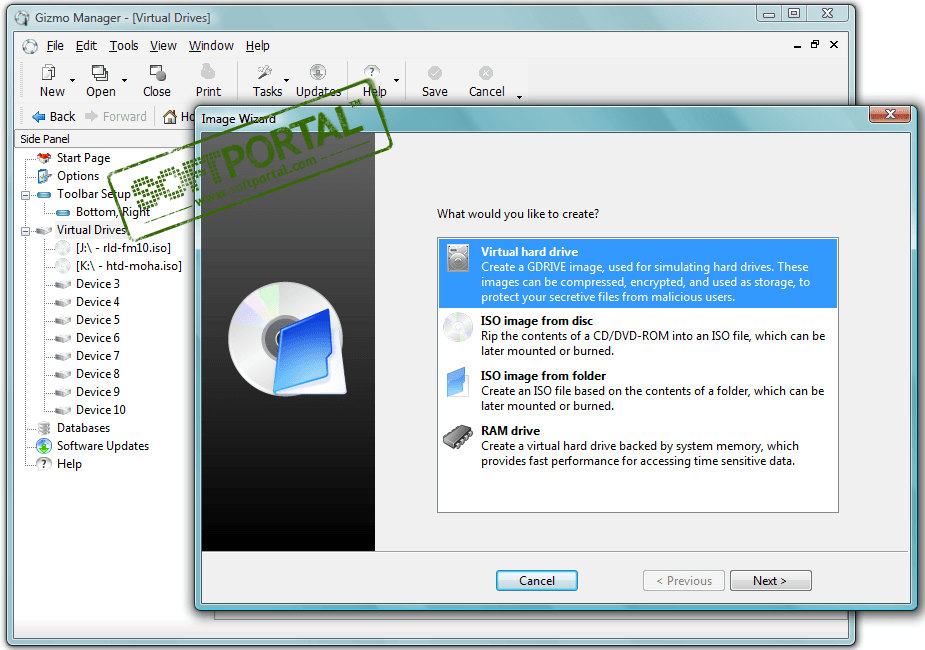Viewport: 925px width, 650px height.
Task: Restore the inner Virtual Drives child window
Action: tap(815, 45)
